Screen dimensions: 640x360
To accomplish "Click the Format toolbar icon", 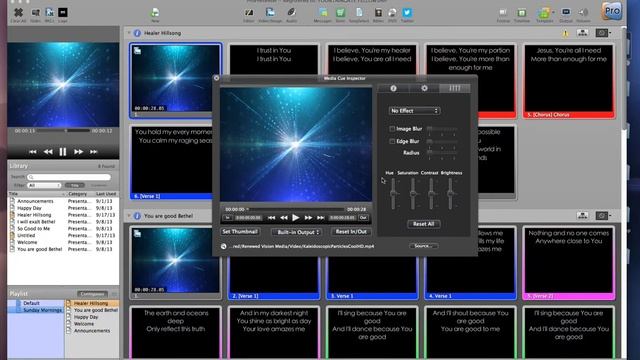I will 503,13.
